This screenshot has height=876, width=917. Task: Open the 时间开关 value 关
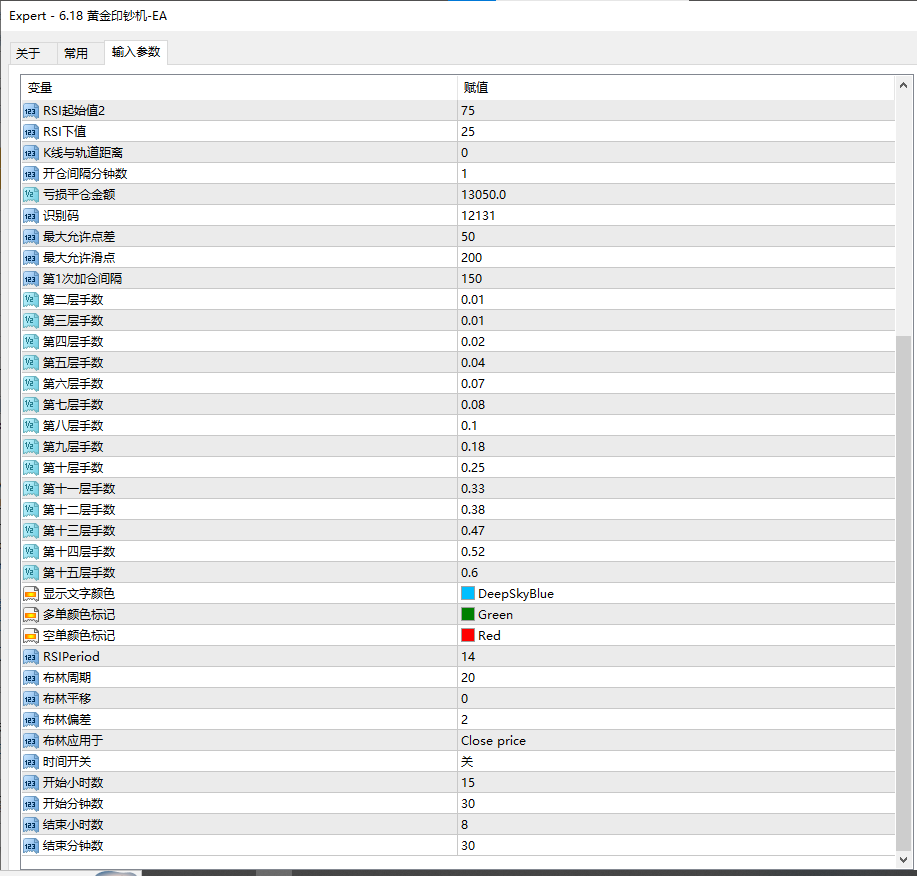click(x=467, y=762)
